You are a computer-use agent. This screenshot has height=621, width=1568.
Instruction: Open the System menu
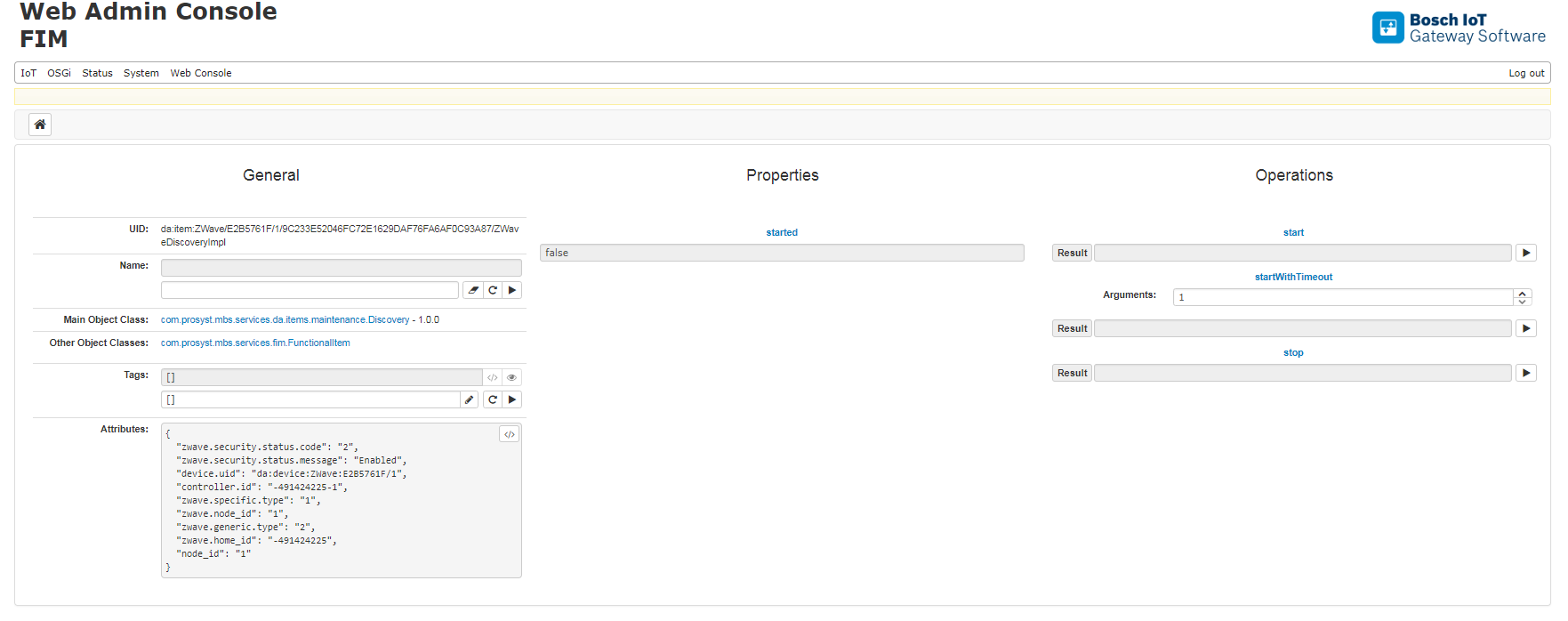coord(141,73)
